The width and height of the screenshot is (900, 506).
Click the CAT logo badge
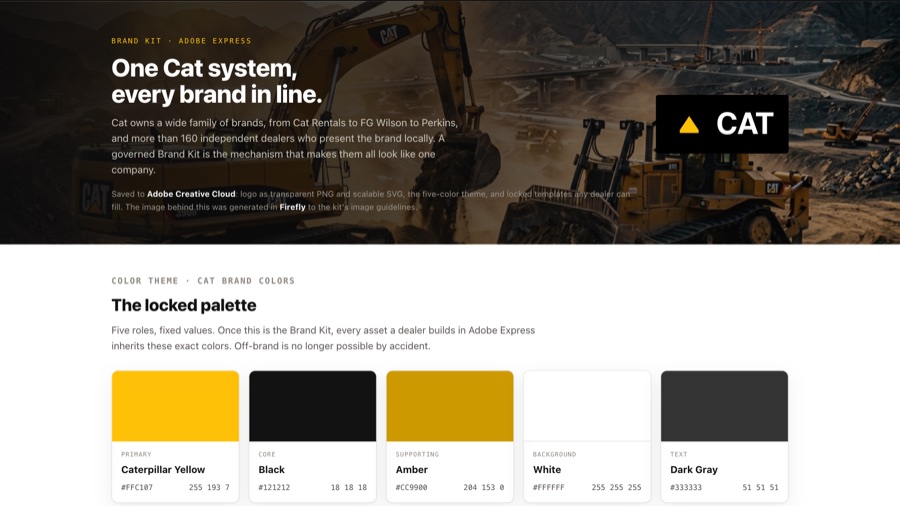[721, 124]
